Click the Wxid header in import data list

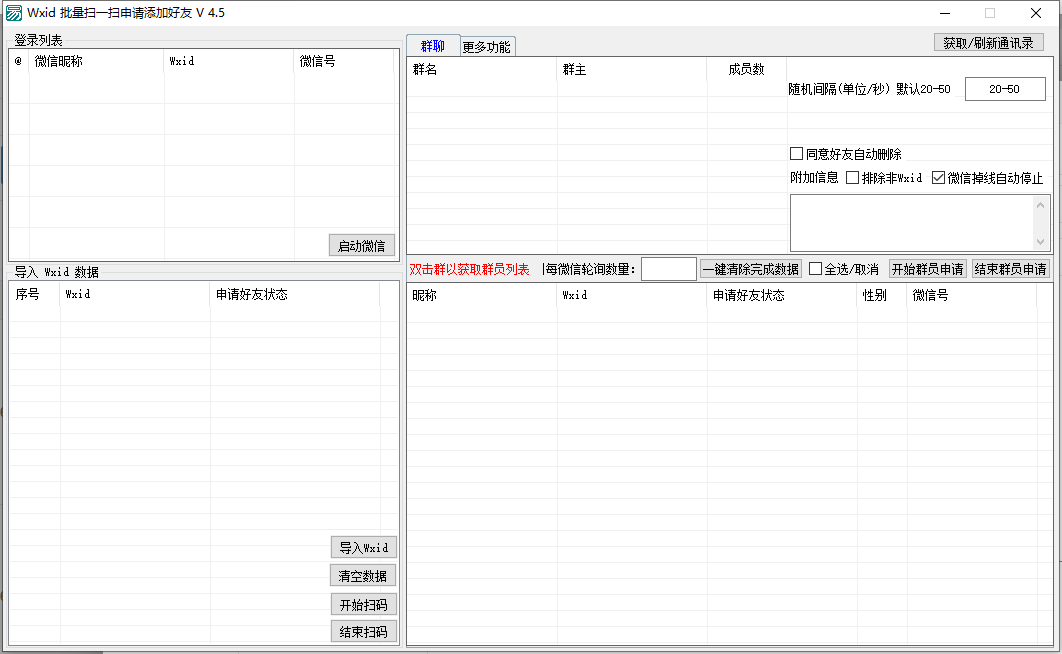[135, 294]
